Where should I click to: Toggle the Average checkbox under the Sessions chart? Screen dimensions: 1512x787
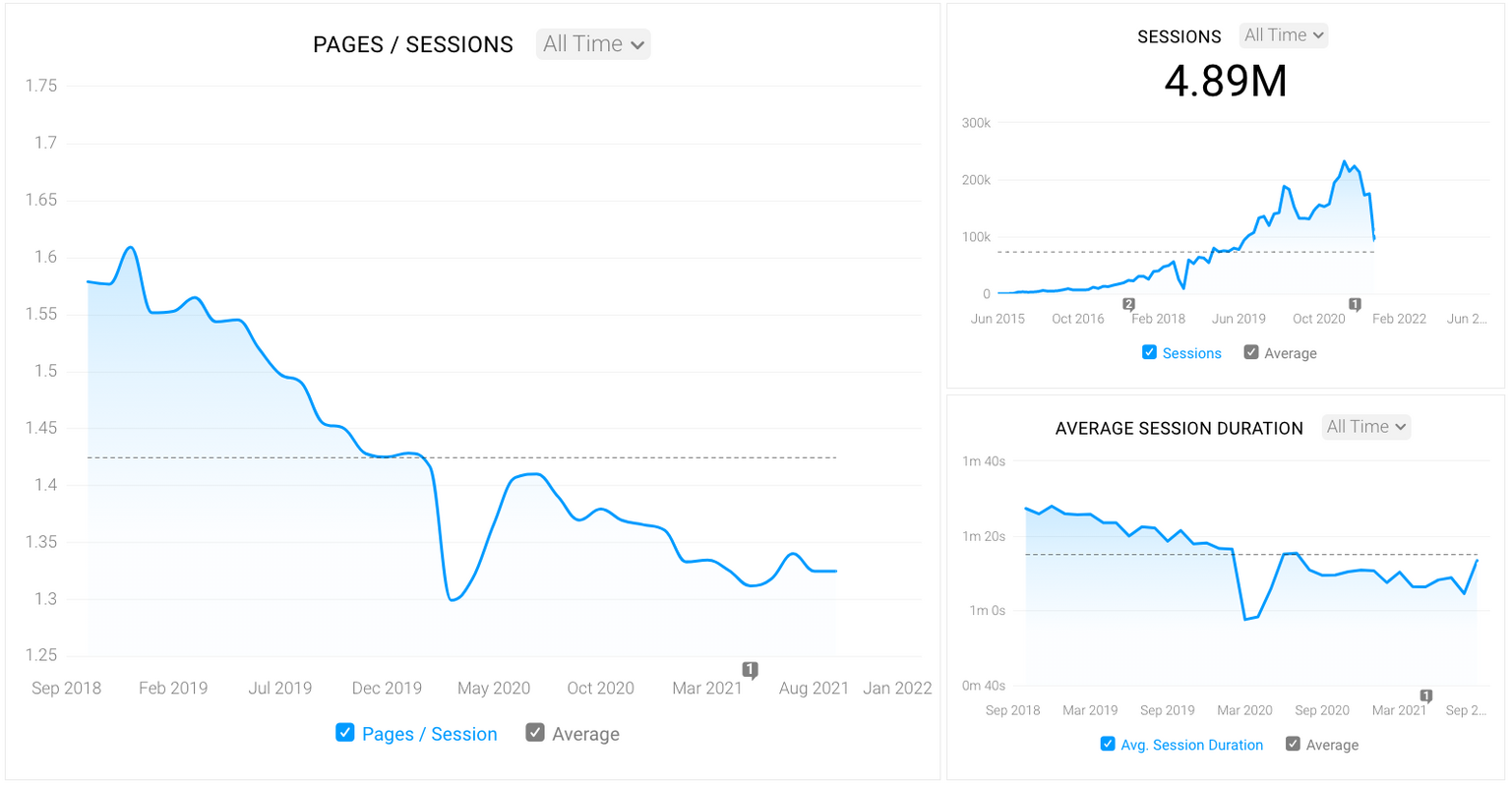point(1251,351)
